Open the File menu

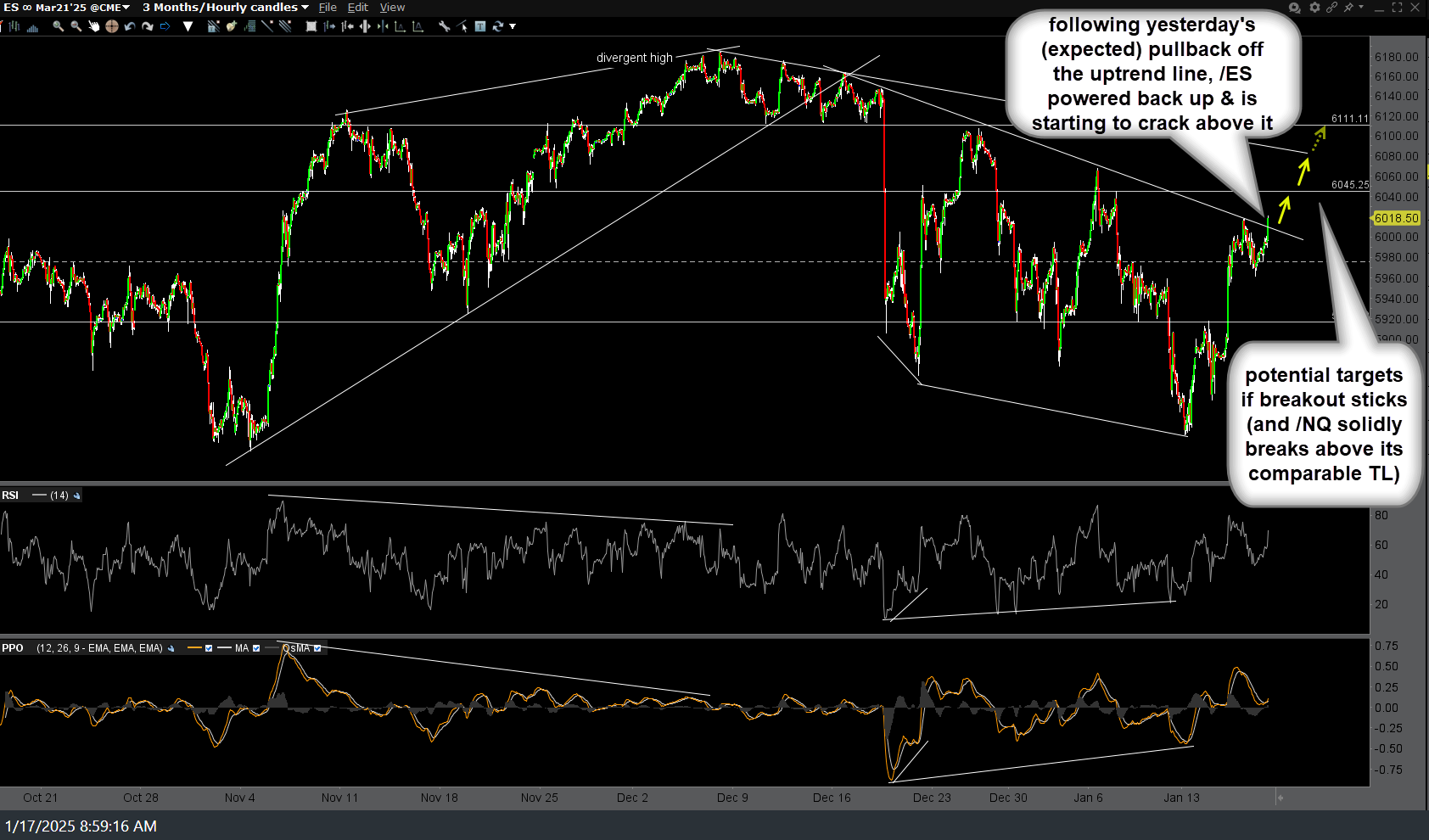(x=328, y=7)
